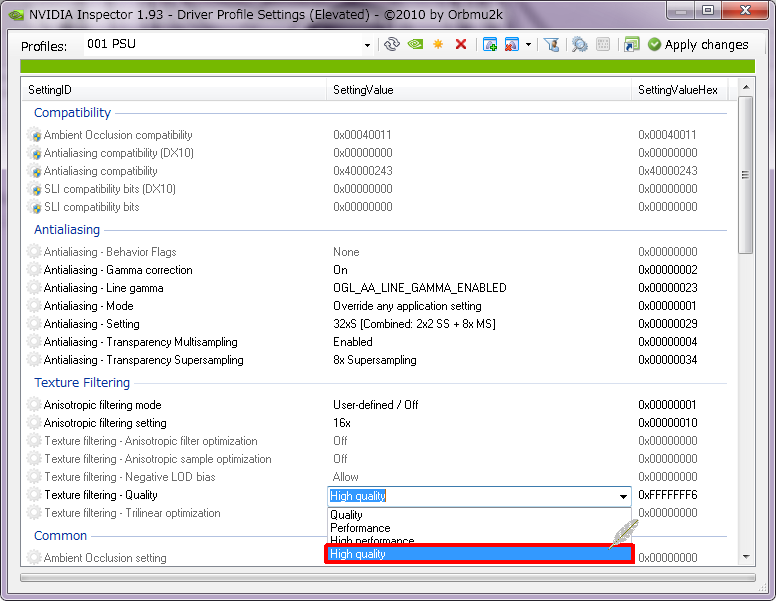Screen dimensions: 776x601
Task: Click gear icon beside Anisotropic filtering mode
Action: click(x=34, y=404)
